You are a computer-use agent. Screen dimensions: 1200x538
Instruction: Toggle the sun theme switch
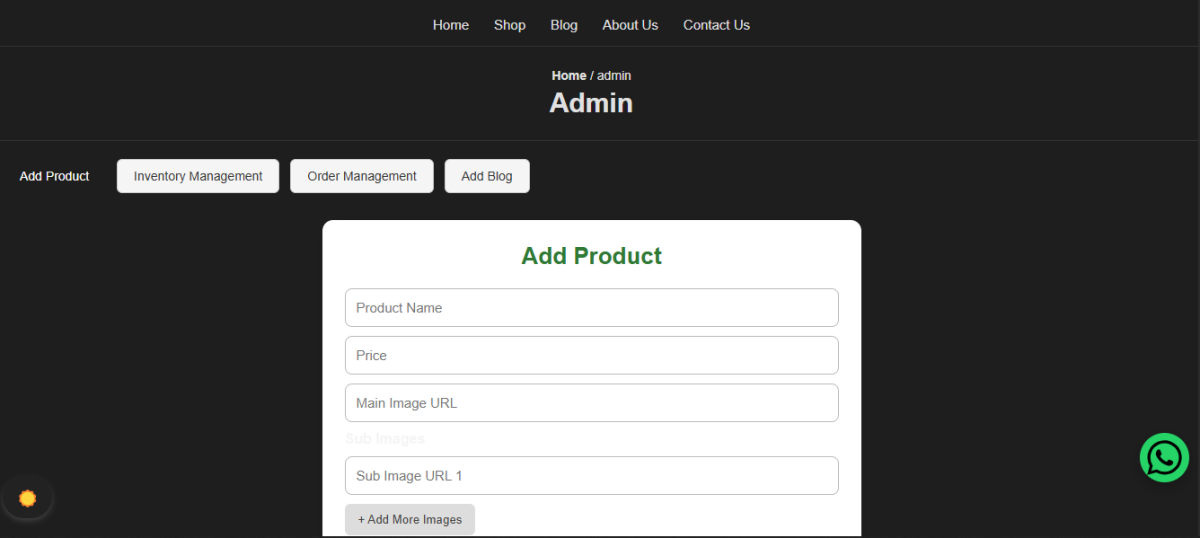pos(27,498)
